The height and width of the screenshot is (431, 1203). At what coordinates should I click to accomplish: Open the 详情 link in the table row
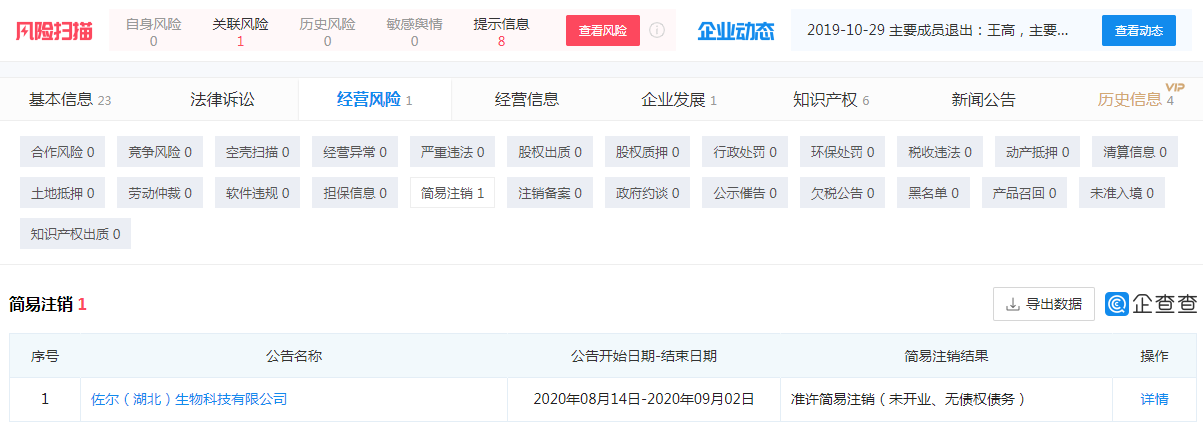[x=1154, y=399]
